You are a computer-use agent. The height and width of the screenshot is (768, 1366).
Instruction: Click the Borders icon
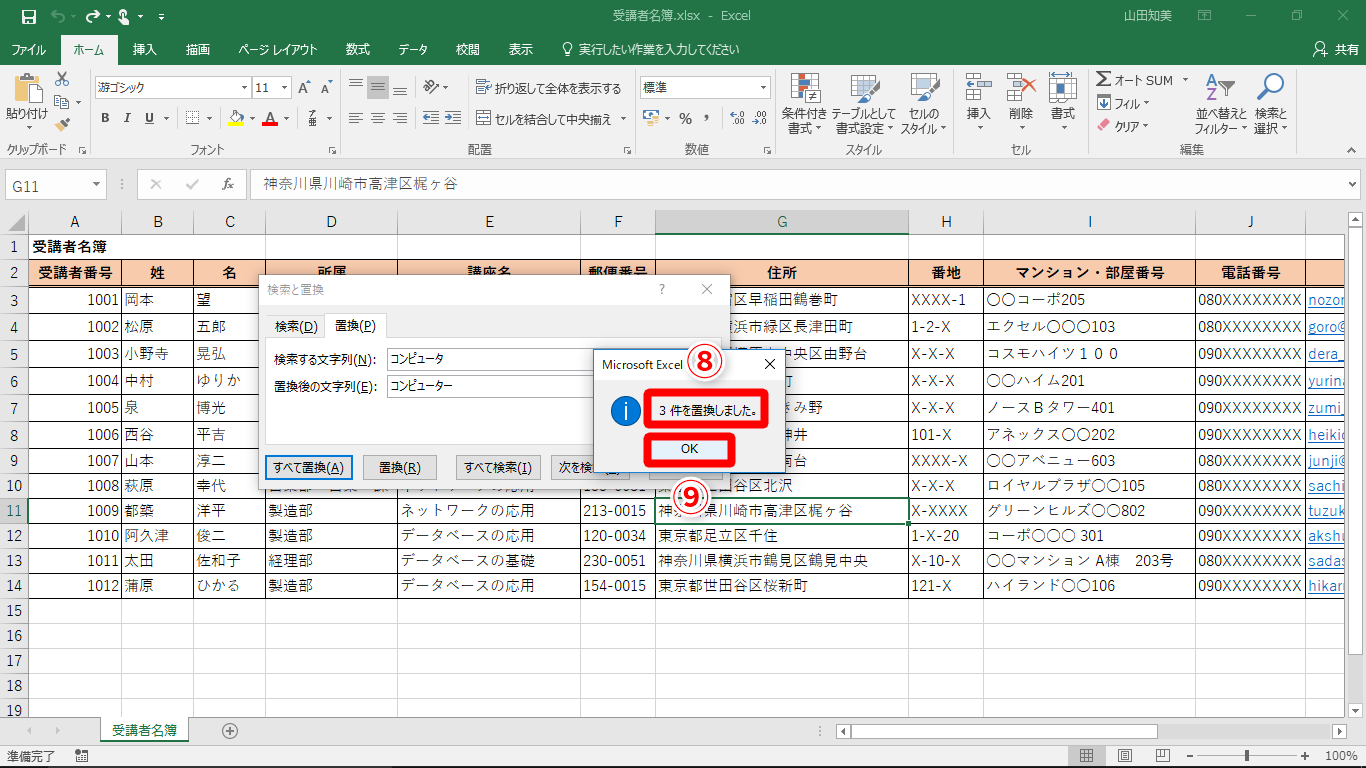(193, 118)
